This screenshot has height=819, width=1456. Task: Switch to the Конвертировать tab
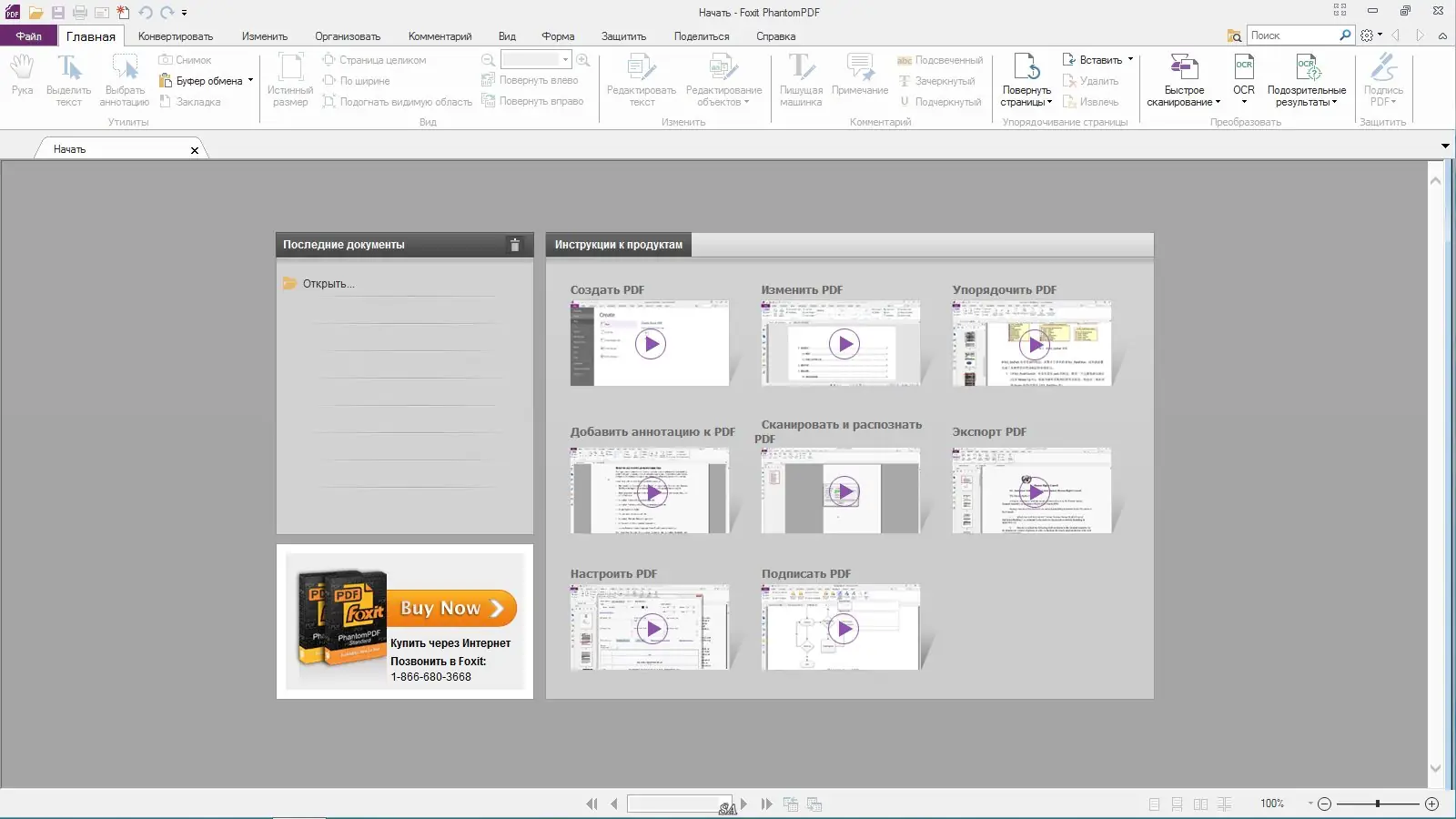tap(176, 36)
